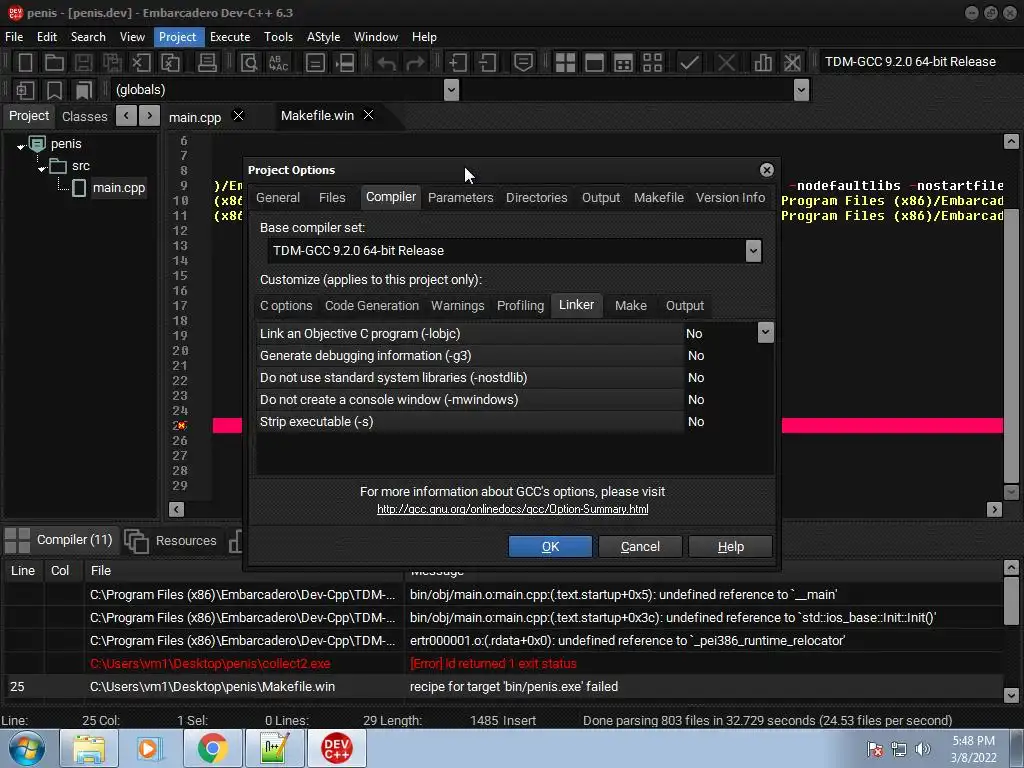Screen dimensions: 1024x768
Task: Switch to Makefile tab in Project Options
Action: [x=658, y=198]
